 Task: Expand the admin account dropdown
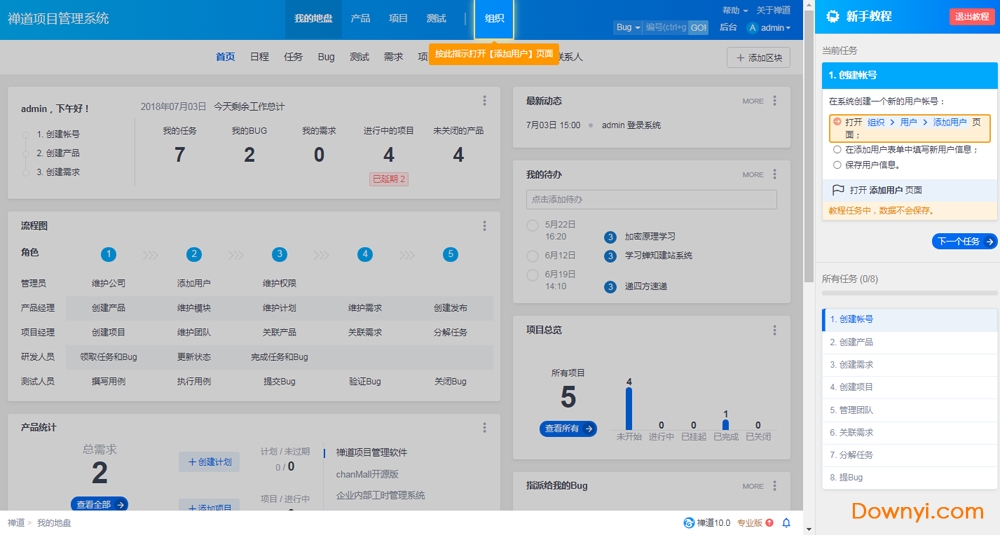[775, 28]
